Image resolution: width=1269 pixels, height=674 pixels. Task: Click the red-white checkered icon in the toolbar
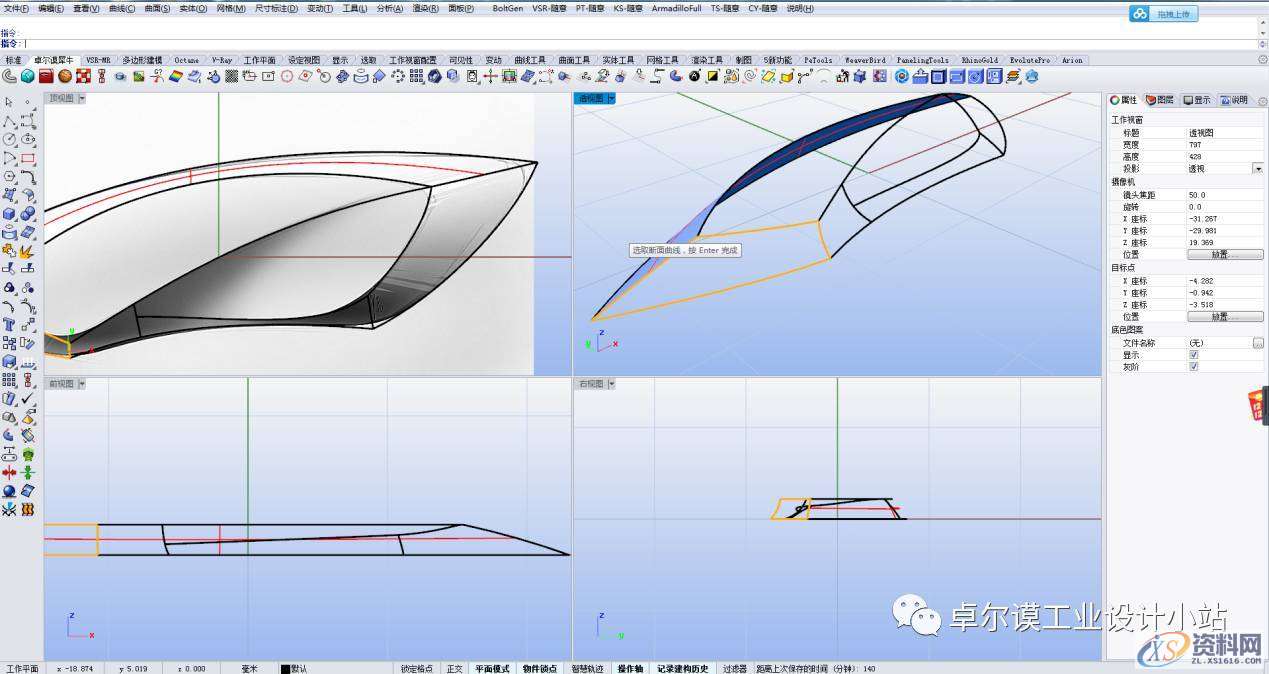(84, 76)
